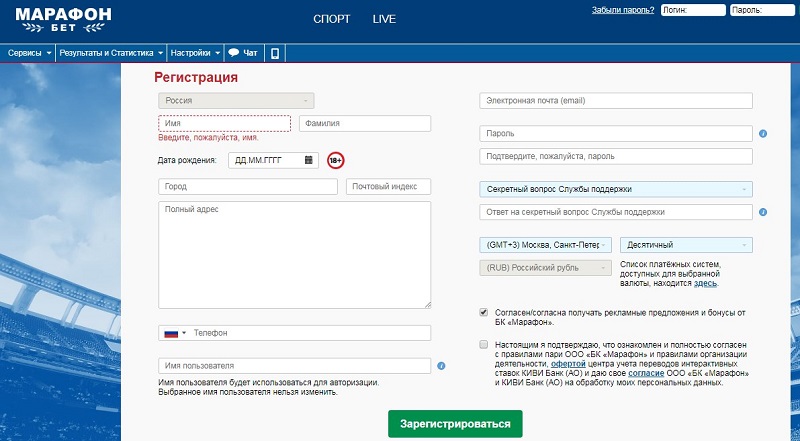Image resolution: width=800 pixels, height=441 pixels.
Task: Check the rules agreement confirmation checkbox
Action: 484,344
